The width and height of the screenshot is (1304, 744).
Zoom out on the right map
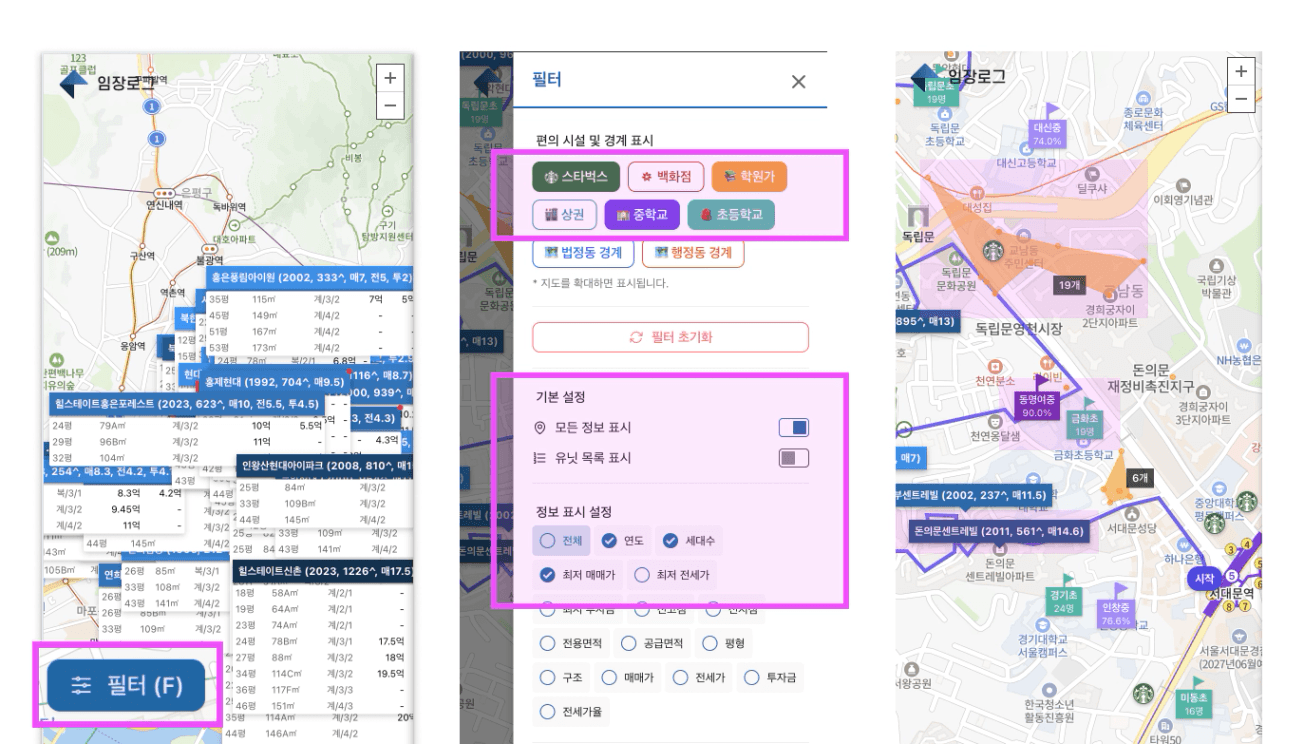point(1241,98)
